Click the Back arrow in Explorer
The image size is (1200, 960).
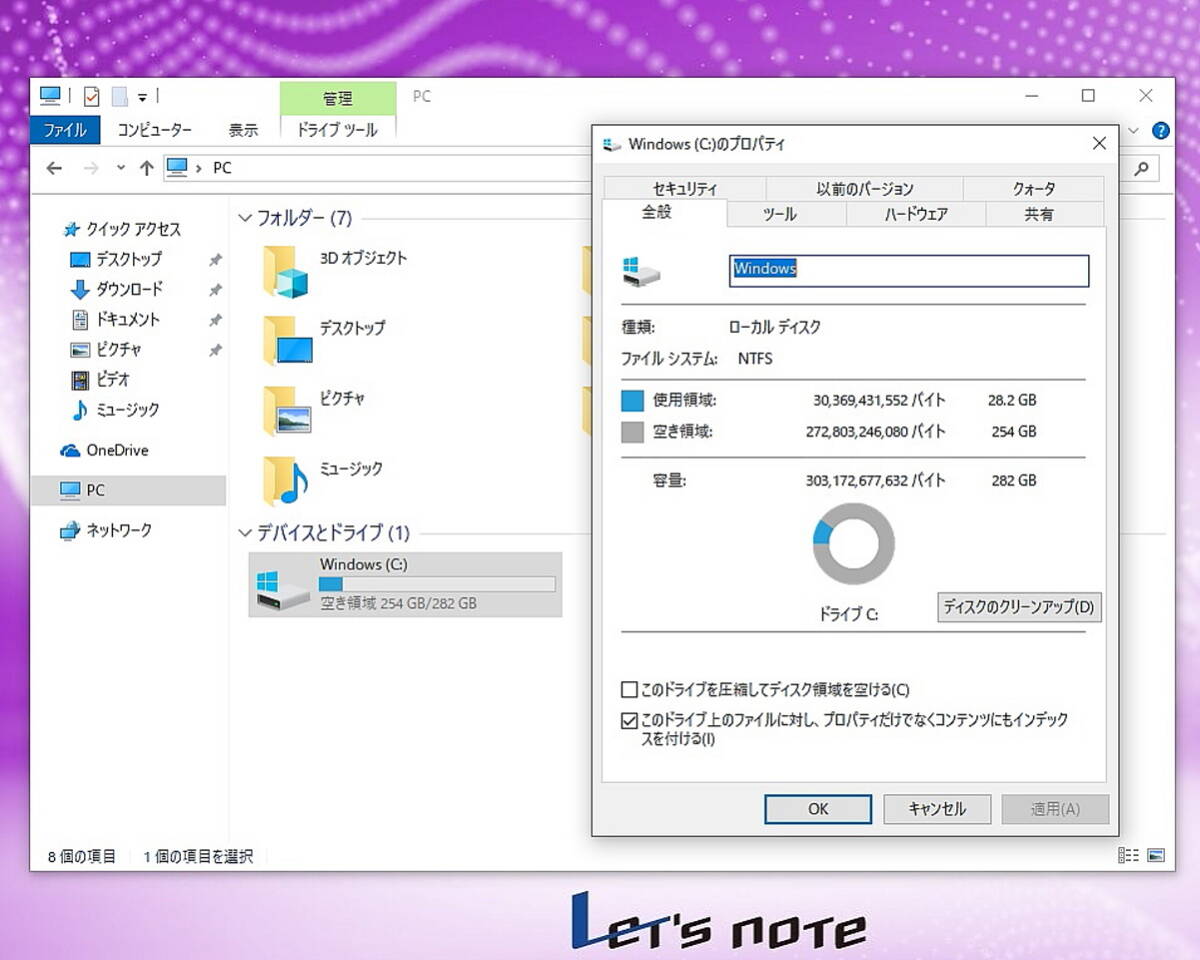tap(54, 168)
